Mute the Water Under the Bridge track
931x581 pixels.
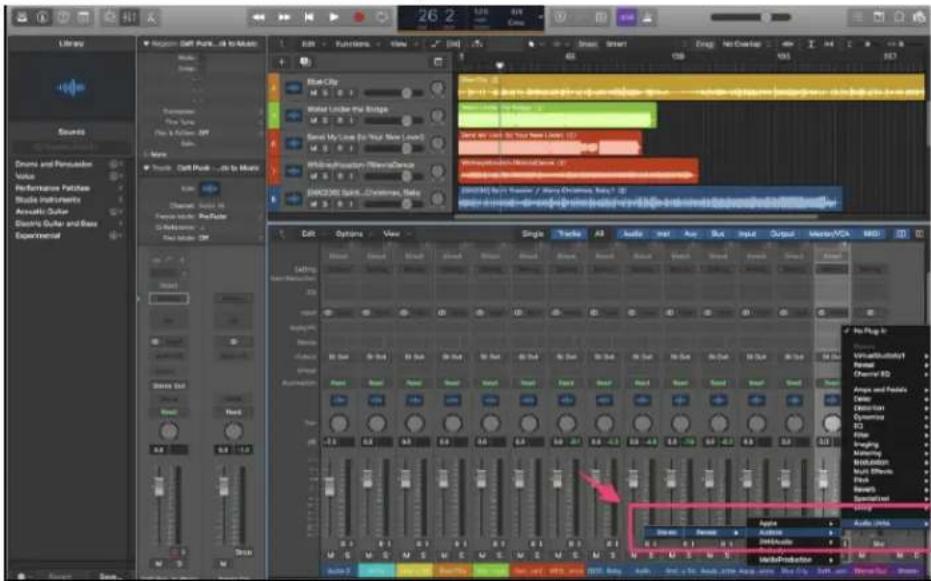click(314, 120)
